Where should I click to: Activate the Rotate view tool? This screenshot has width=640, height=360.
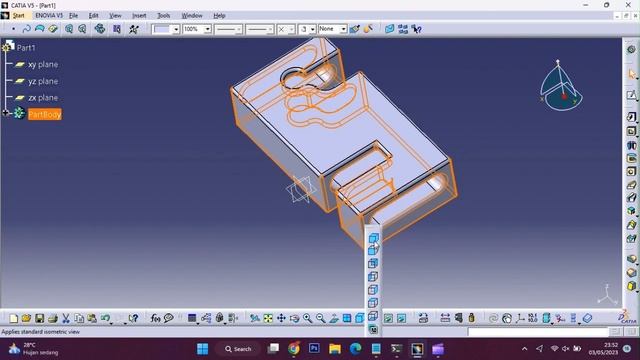[294, 318]
